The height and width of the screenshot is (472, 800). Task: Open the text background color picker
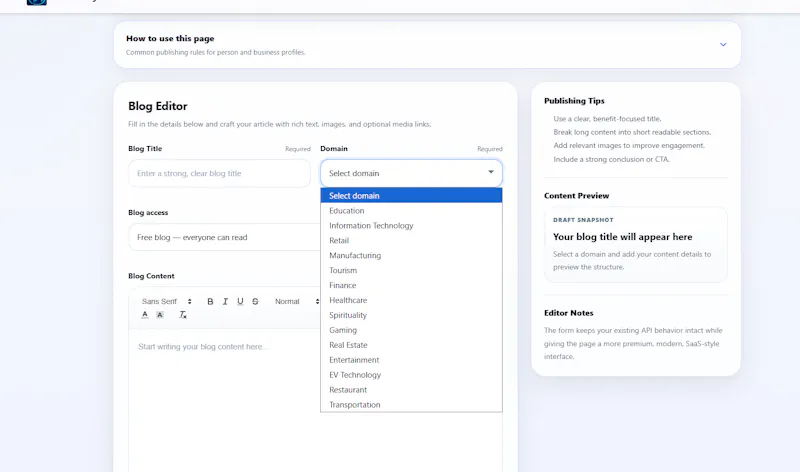click(160, 315)
